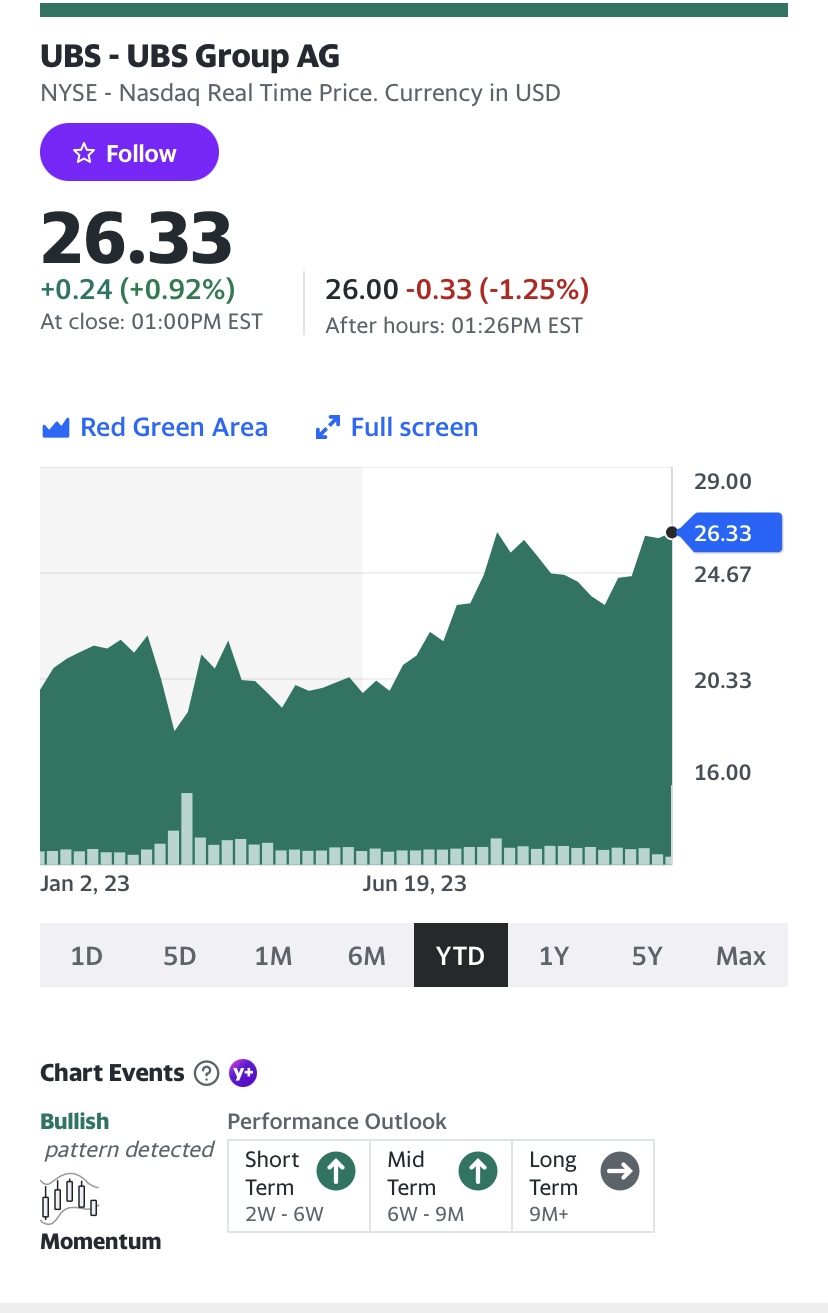
Task: Click the Performance Outlook heading
Action: click(337, 1121)
